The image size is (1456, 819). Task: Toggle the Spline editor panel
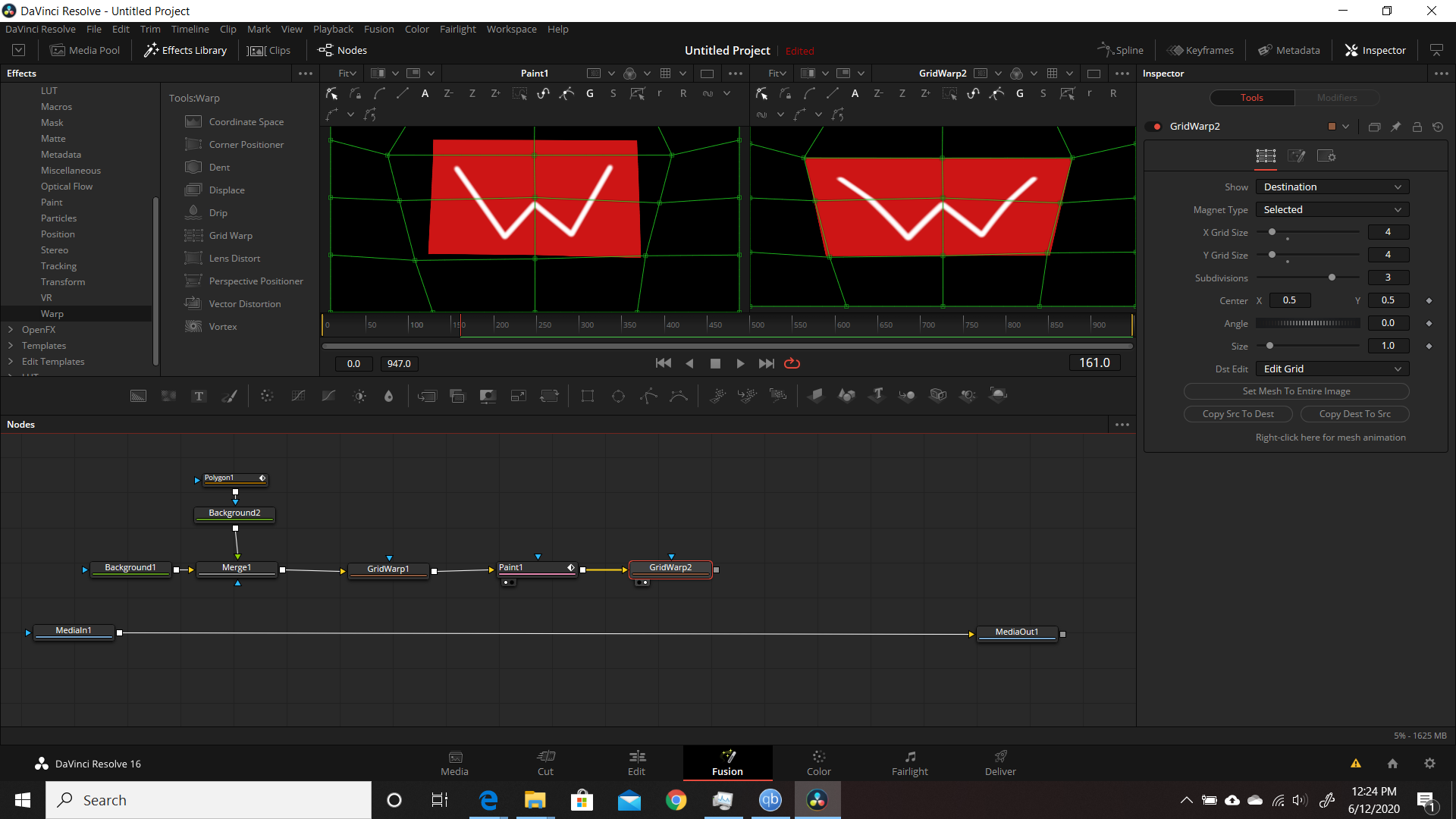(x=1121, y=50)
